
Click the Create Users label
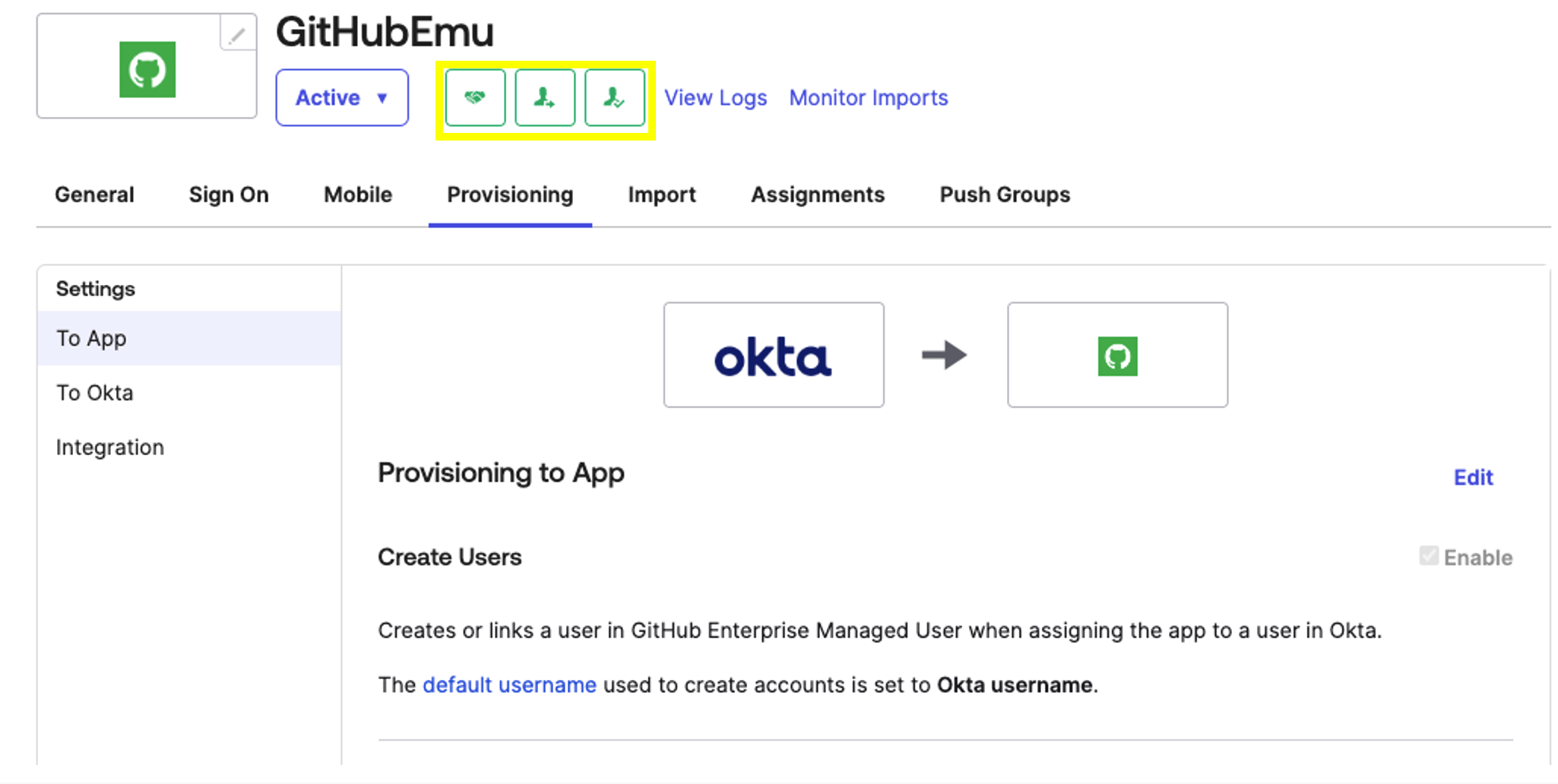pyautogui.click(x=450, y=557)
